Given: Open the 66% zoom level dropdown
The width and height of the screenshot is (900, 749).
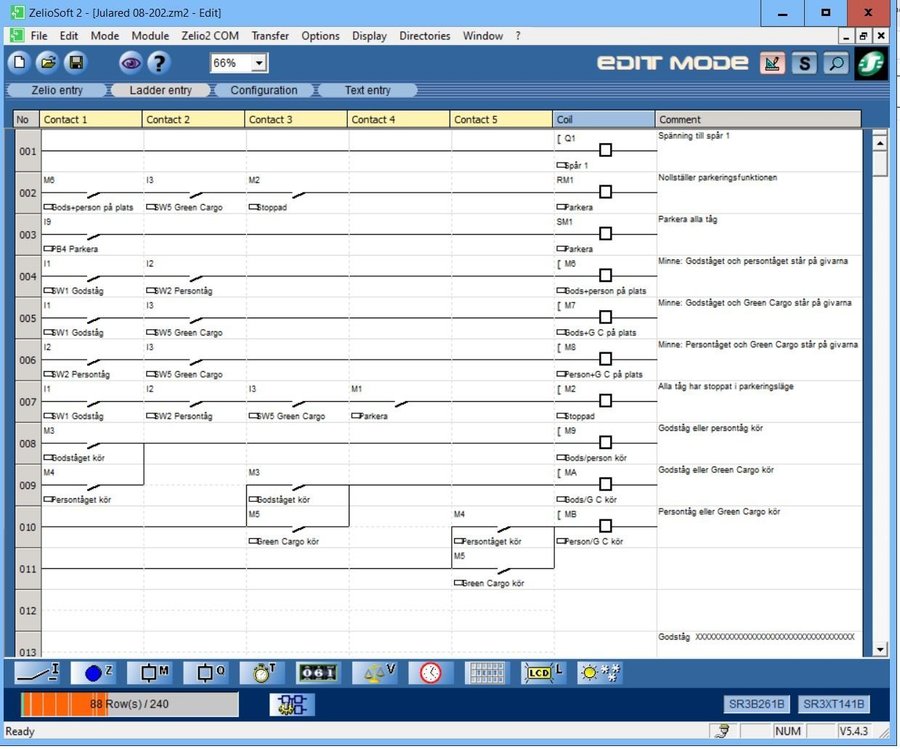Looking at the screenshot, I should [260, 63].
